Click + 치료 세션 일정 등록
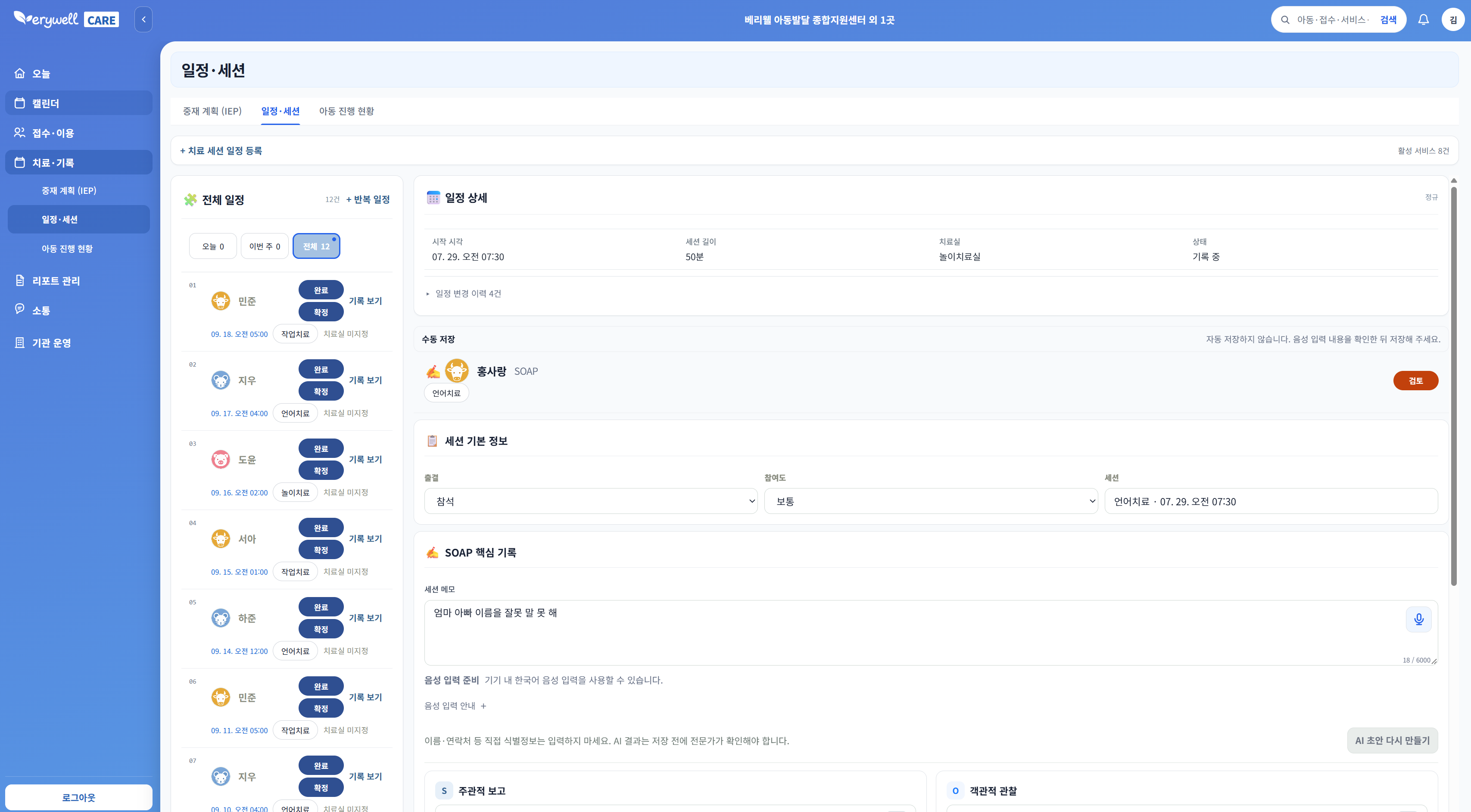Viewport: 1471px width, 812px height. pos(221,151)
